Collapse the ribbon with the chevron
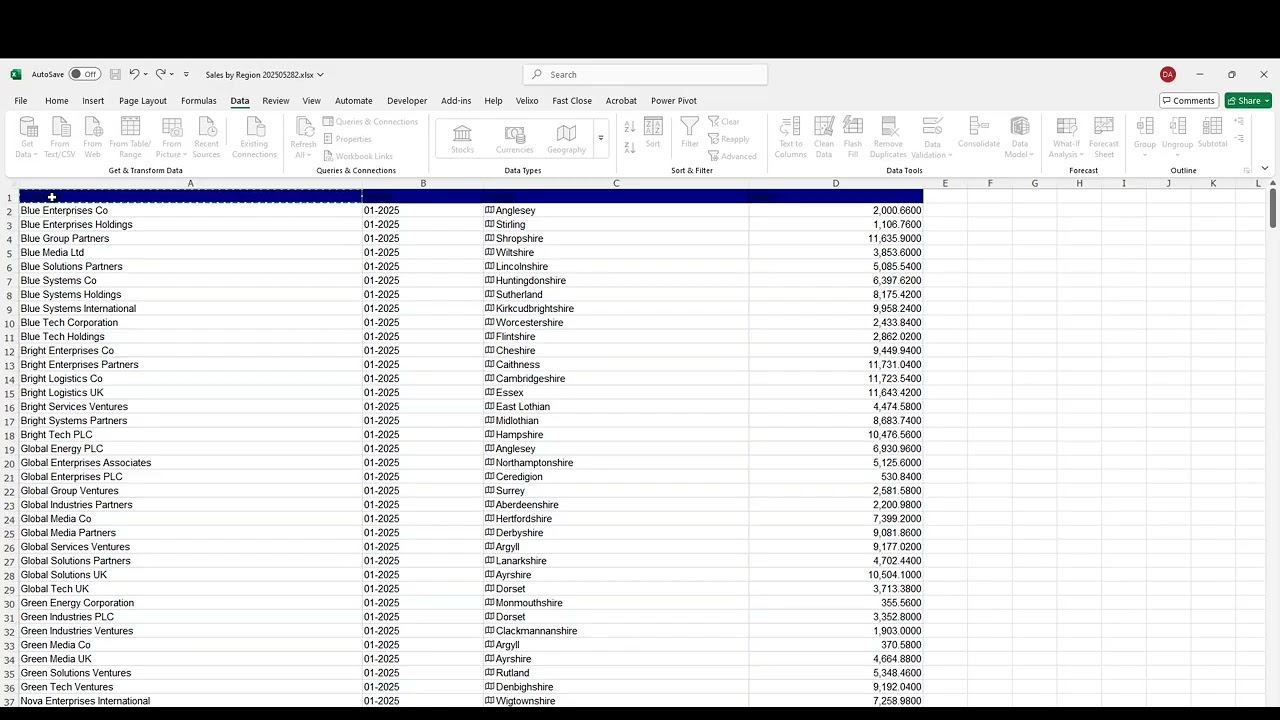Screen dimensions: 1280x720 [1265, 169]
